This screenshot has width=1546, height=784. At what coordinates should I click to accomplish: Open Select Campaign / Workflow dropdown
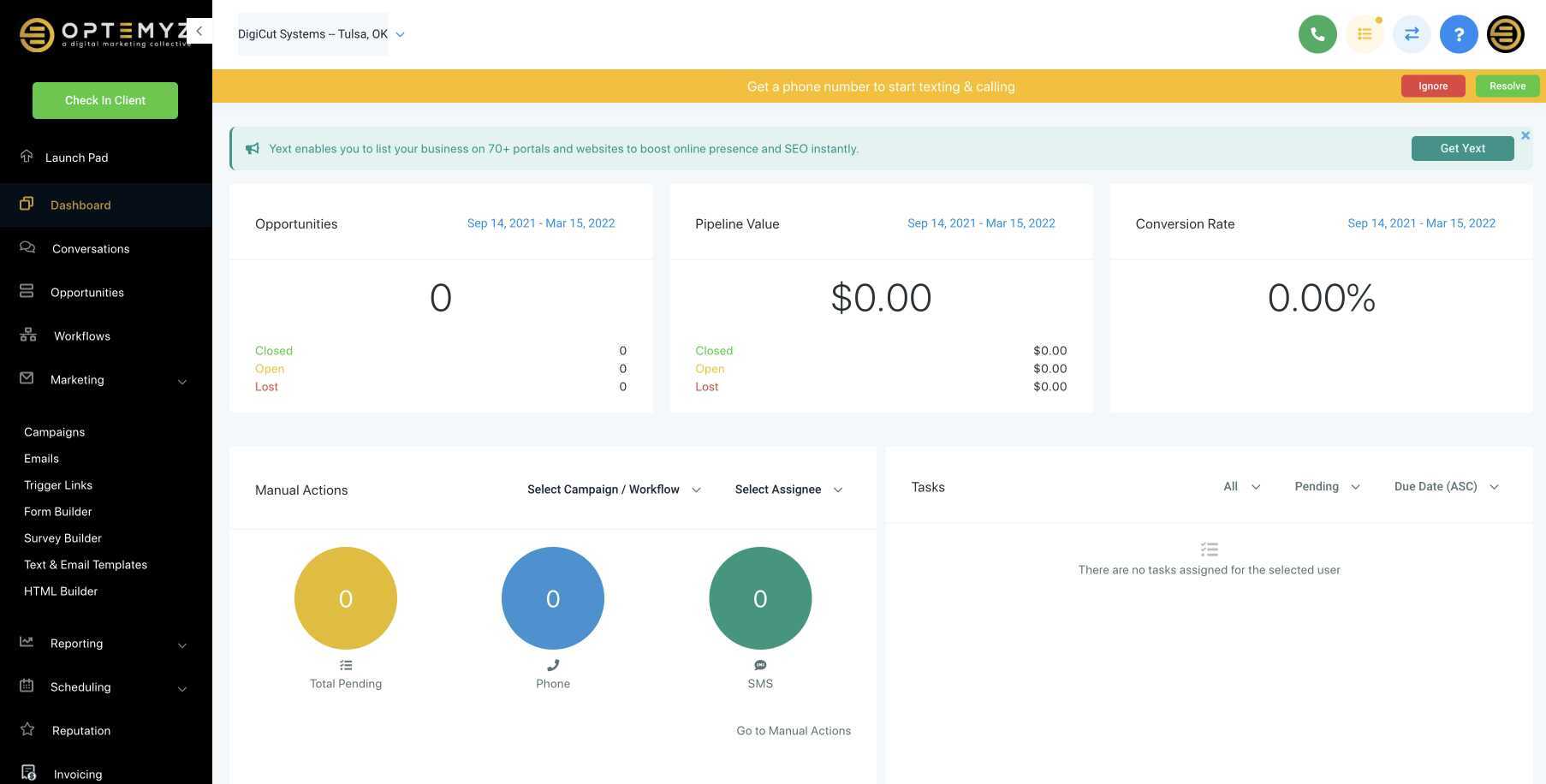[614, 490]
